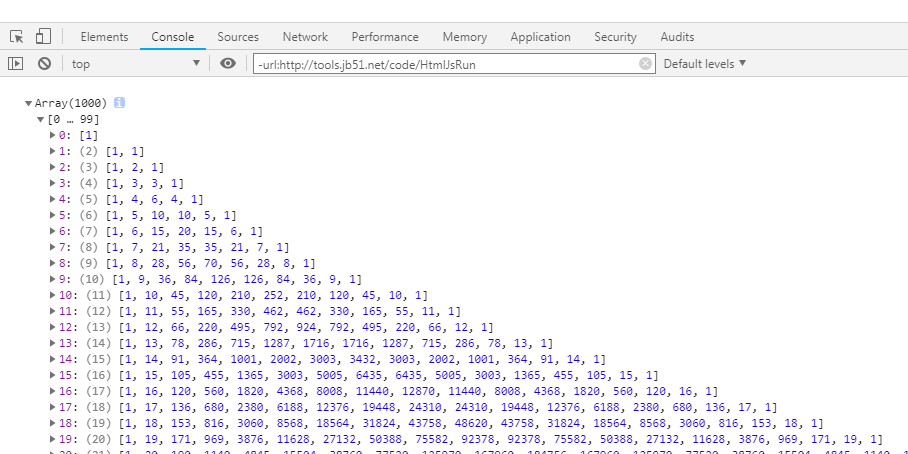Open the Default levels dropdown
This screenshot has height=454, width=908.
(x=705, y=64)
